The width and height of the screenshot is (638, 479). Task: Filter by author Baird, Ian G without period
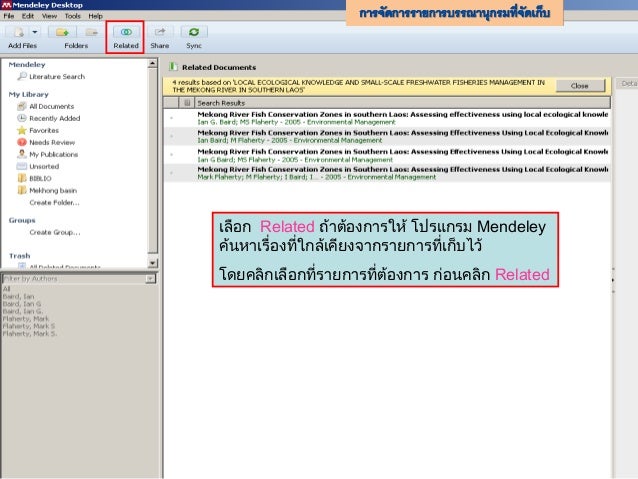(22, 304)
